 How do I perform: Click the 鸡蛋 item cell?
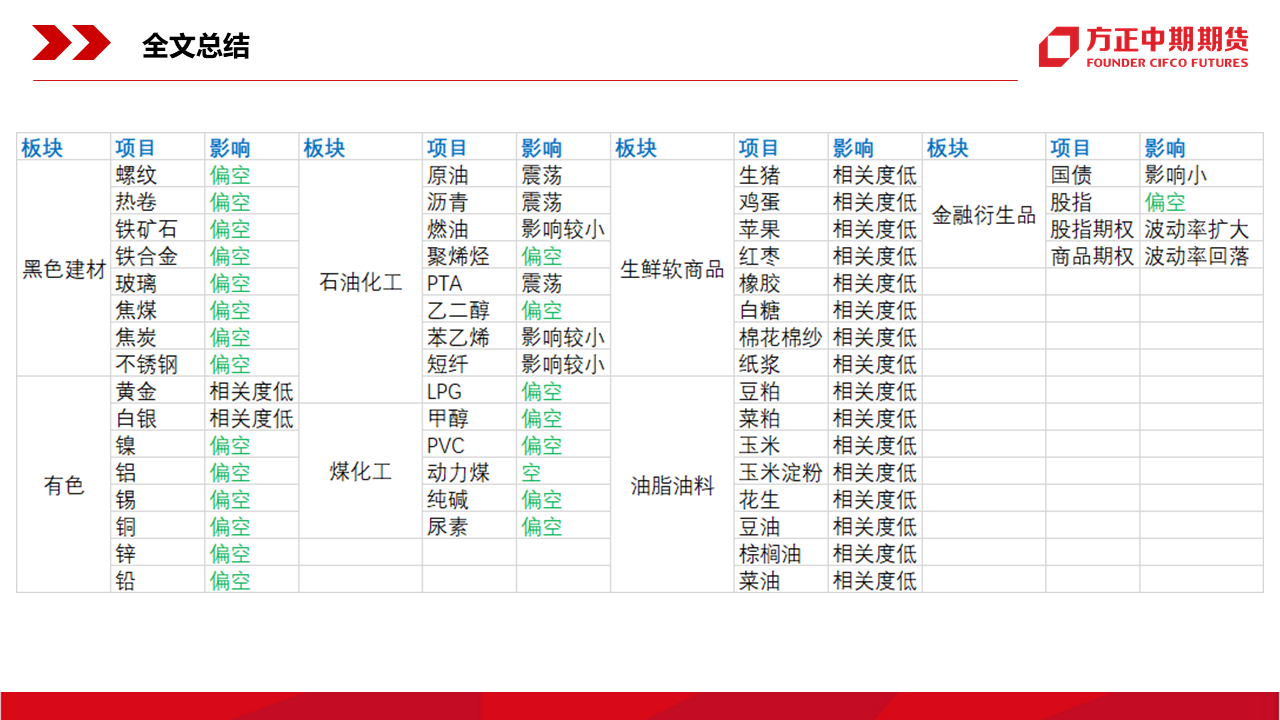(781, 202)
